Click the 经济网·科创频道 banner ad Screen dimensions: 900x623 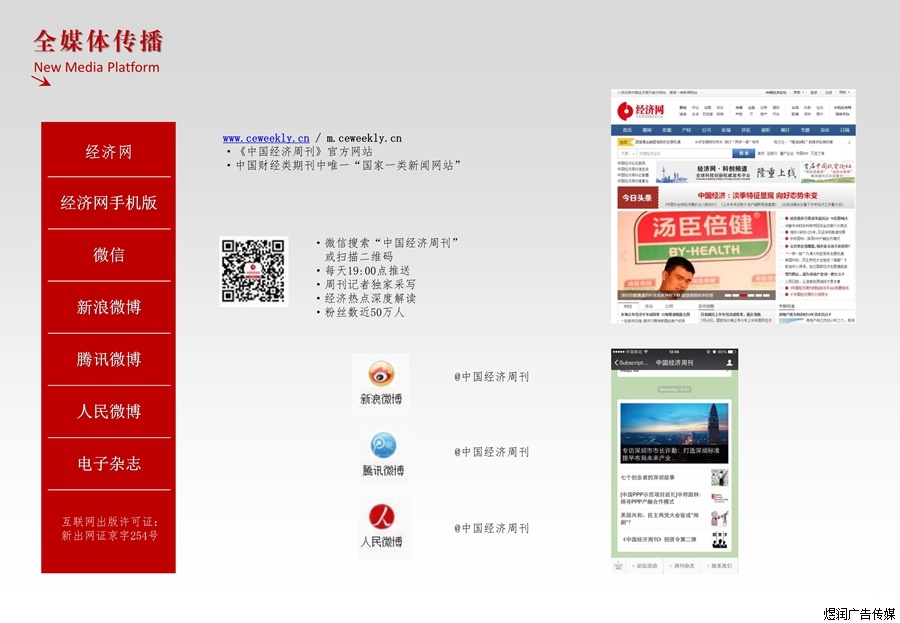(x=727, y=172)
